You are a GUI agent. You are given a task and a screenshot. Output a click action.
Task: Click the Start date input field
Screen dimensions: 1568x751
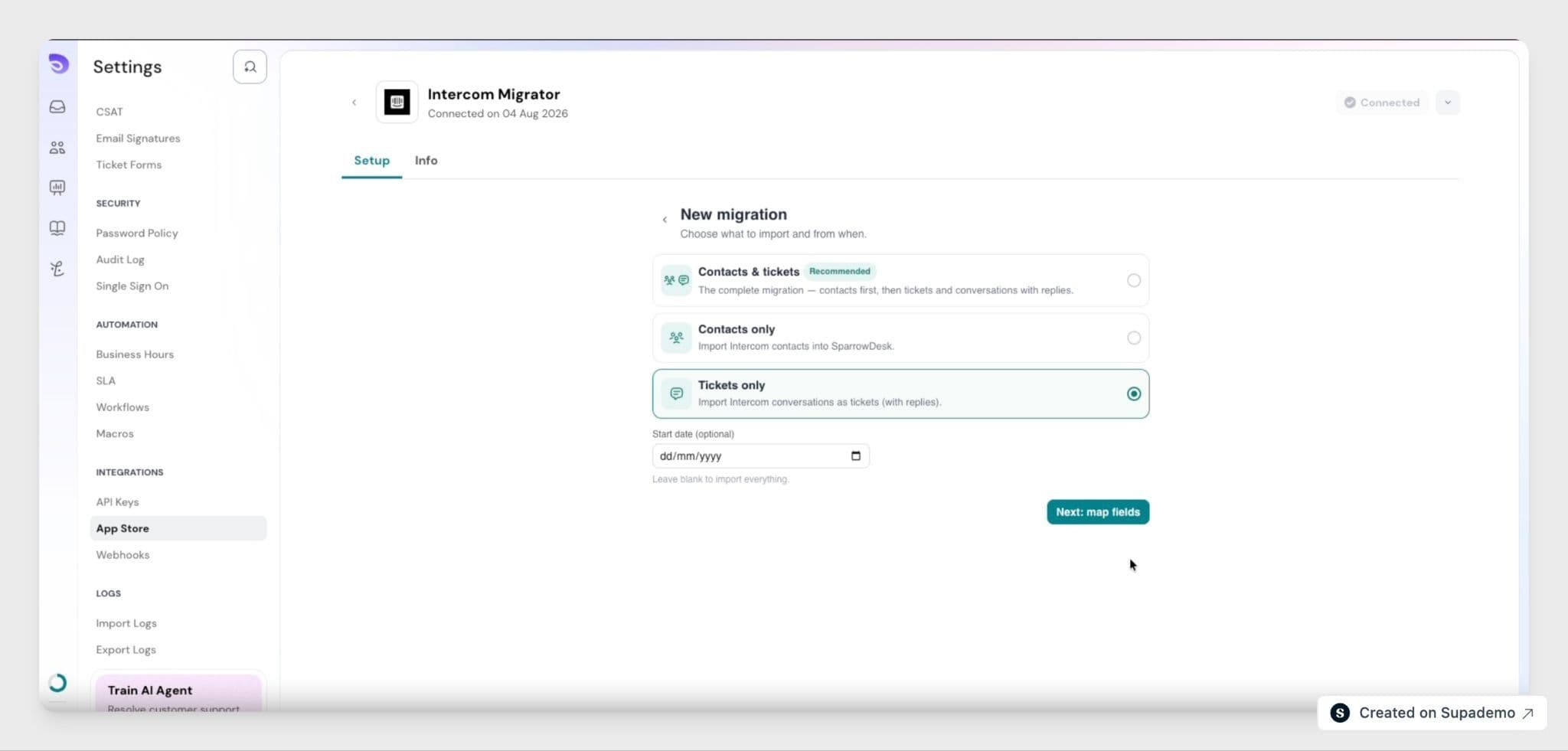point(760,456)
